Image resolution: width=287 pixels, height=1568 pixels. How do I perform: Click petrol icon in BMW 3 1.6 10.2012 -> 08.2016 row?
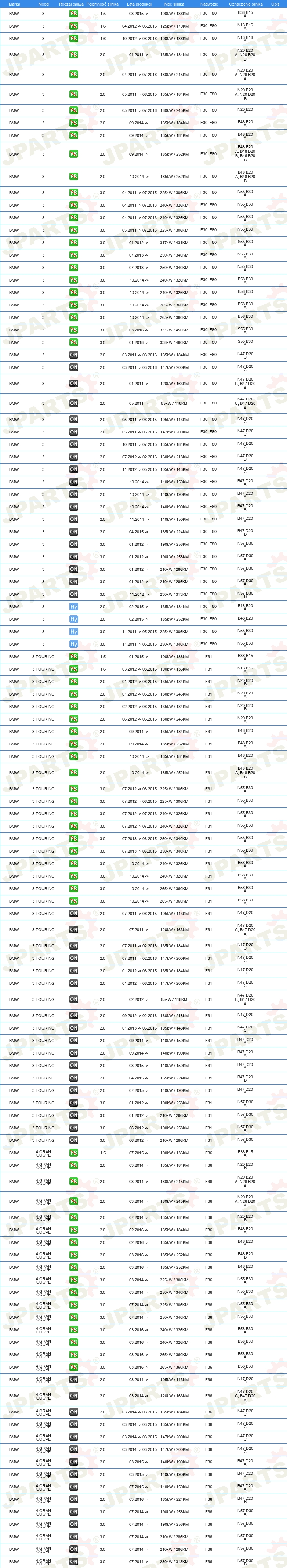tap(73, 38)
